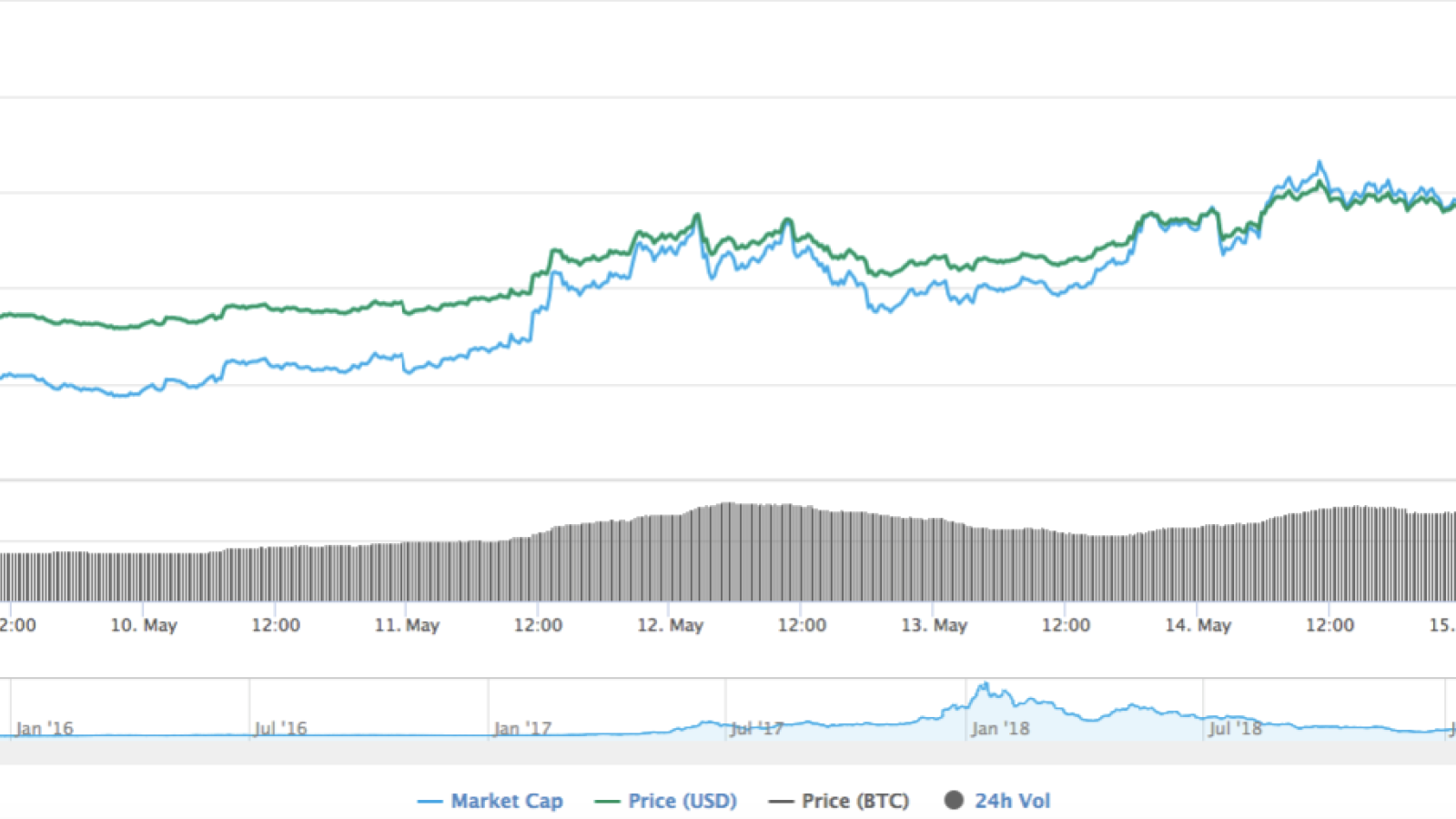Image resolution: width=1456 pixels, height=819 pixels.
Task: Click the green Price (USD) line marker
Action: tap(607, 802)
